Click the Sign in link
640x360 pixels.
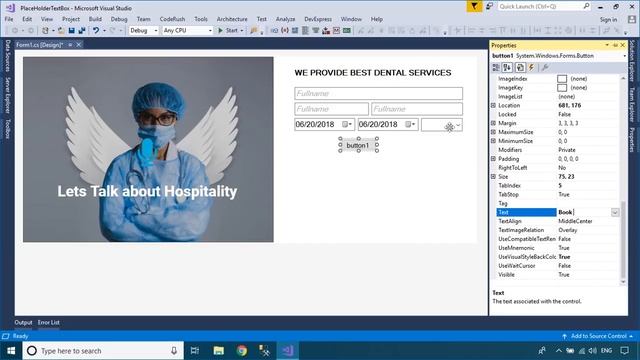[x=608, y=20]
